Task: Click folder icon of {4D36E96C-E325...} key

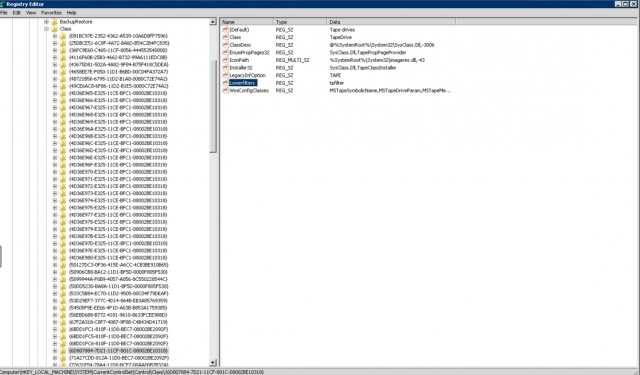Action: pyautogui.click(x=63, y=143)
